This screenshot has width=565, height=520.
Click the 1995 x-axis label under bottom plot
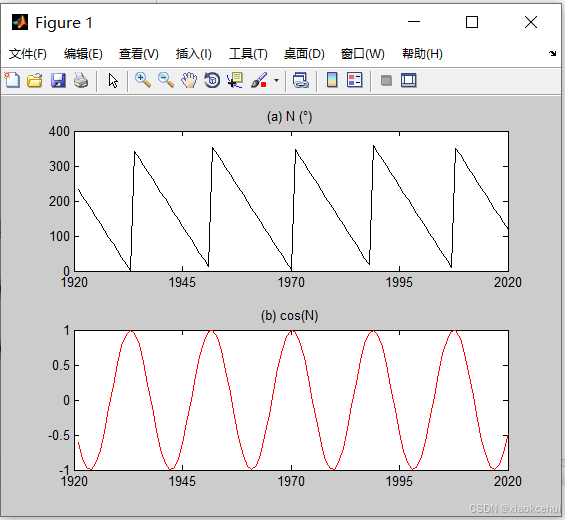(399, 481)
